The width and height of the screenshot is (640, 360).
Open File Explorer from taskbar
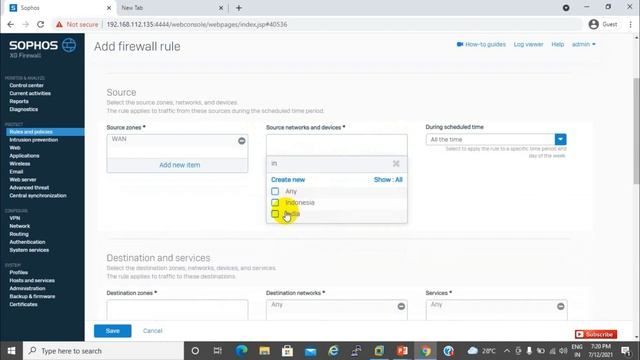[264, 351]
